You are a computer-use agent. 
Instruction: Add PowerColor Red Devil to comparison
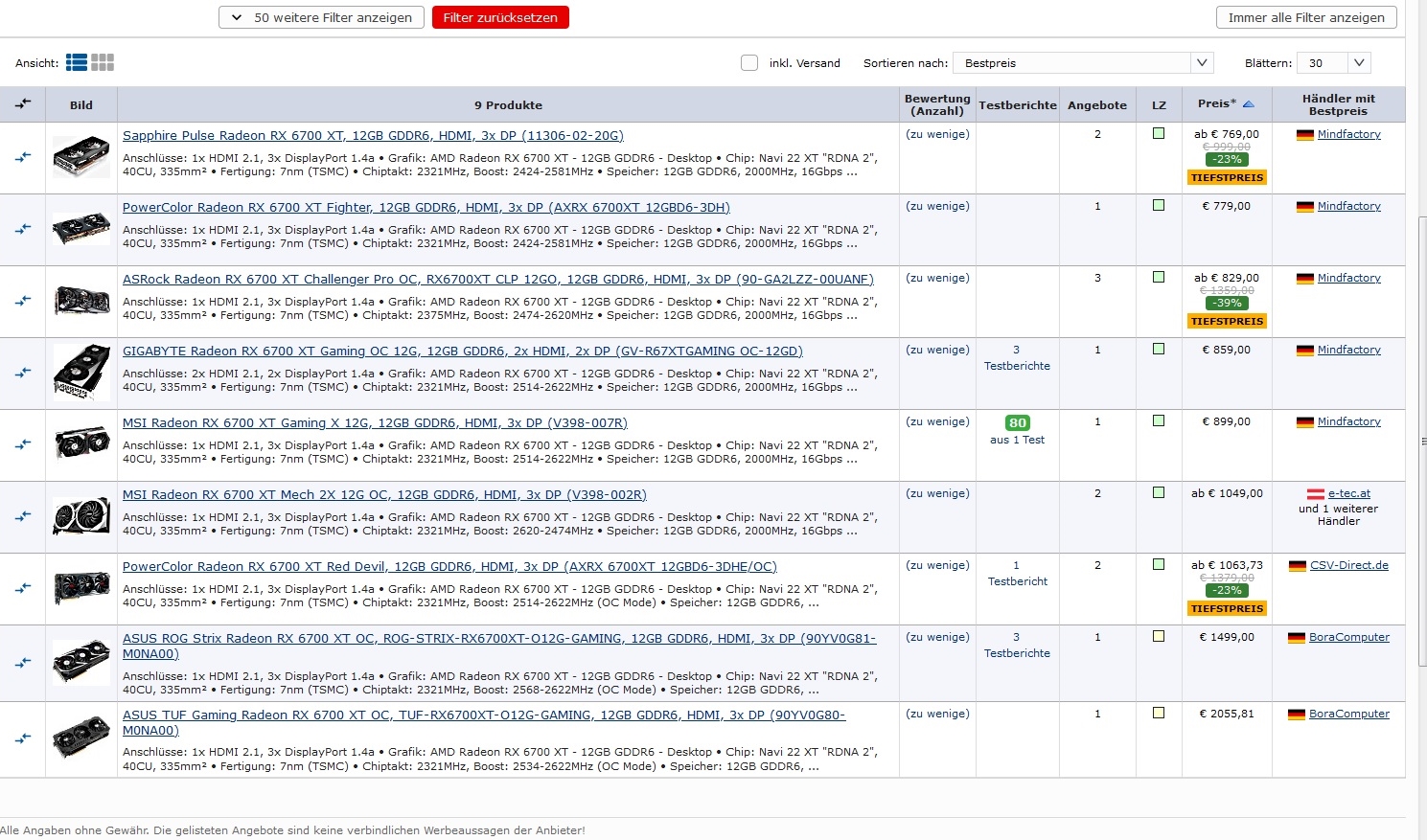point(23,588)
